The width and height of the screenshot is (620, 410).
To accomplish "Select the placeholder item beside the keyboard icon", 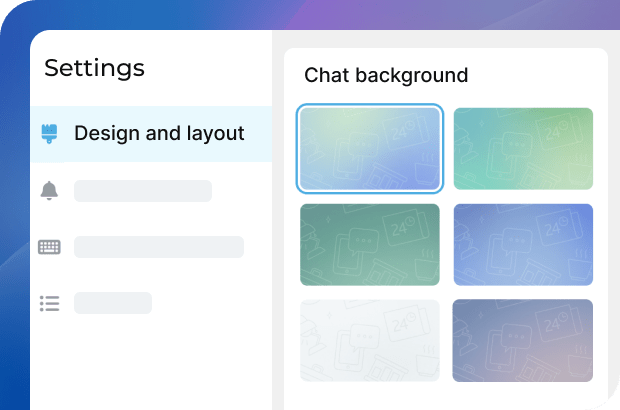I will (159, 247).
